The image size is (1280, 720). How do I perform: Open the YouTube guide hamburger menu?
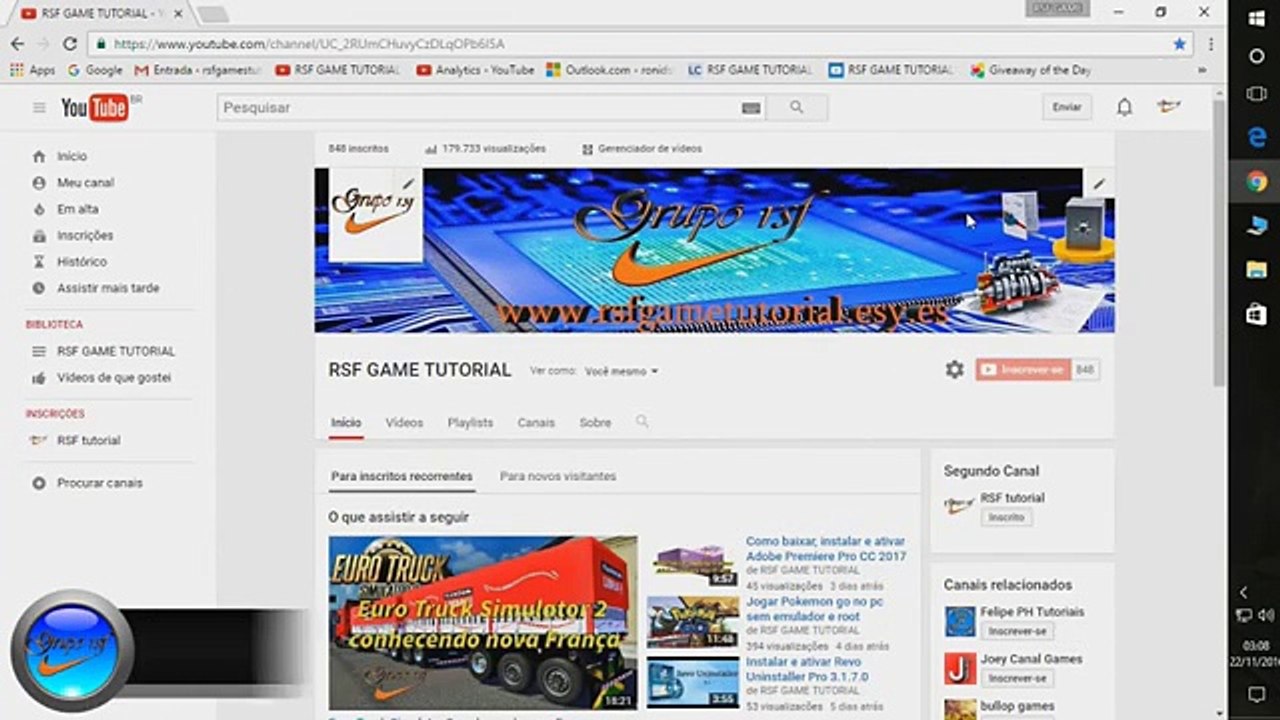click(39, 108)
